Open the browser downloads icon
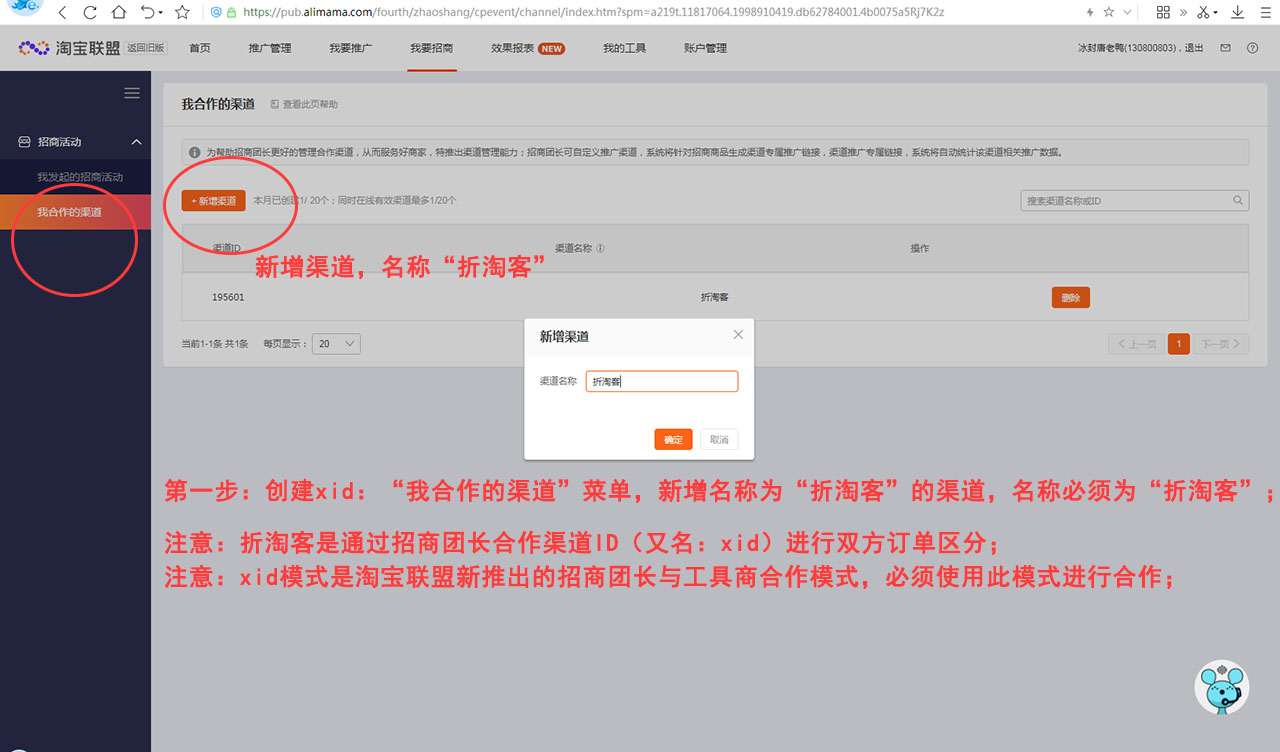 (x=1238, y=12)
